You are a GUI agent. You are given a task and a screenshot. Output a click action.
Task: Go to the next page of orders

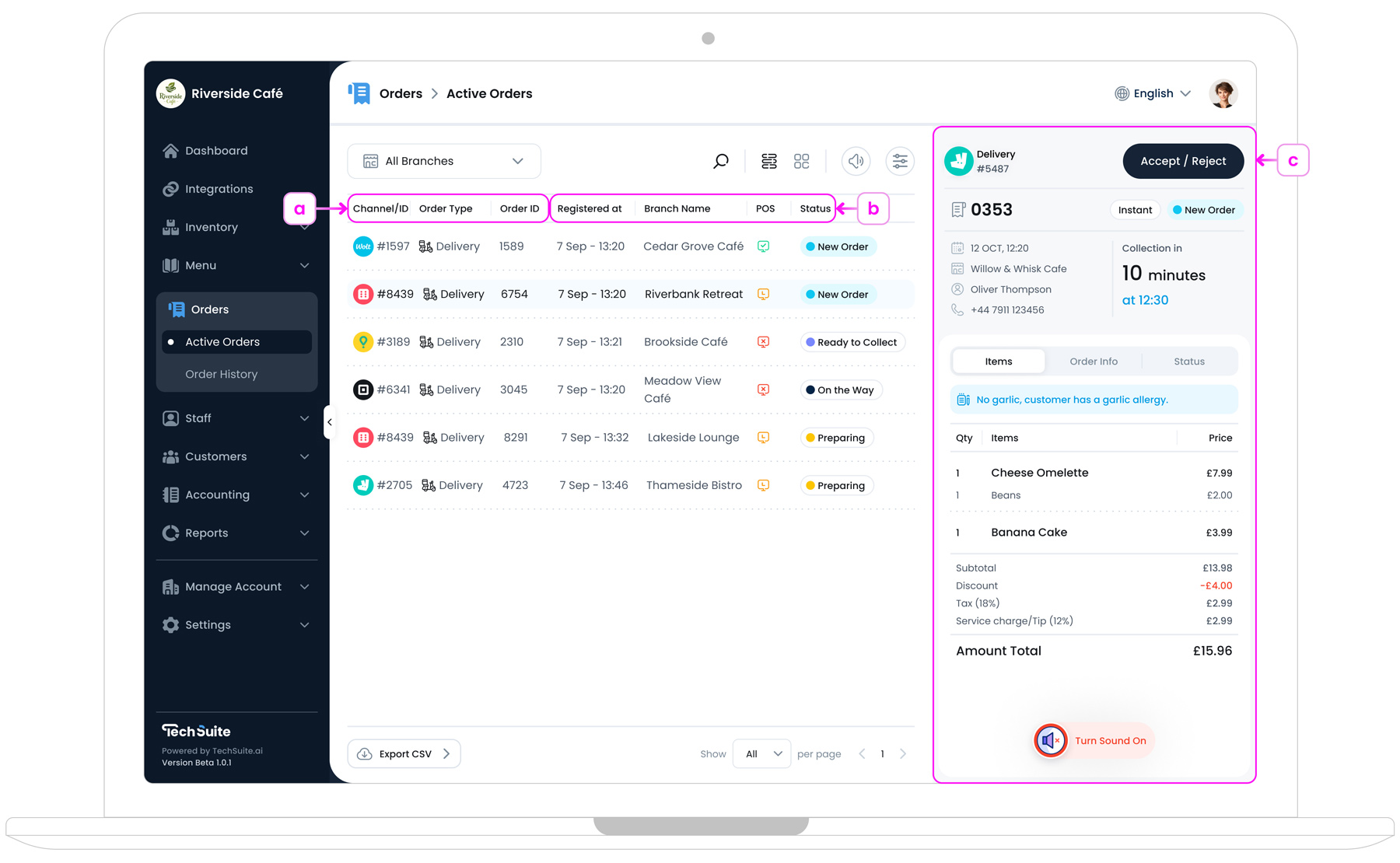pos(903,753)
